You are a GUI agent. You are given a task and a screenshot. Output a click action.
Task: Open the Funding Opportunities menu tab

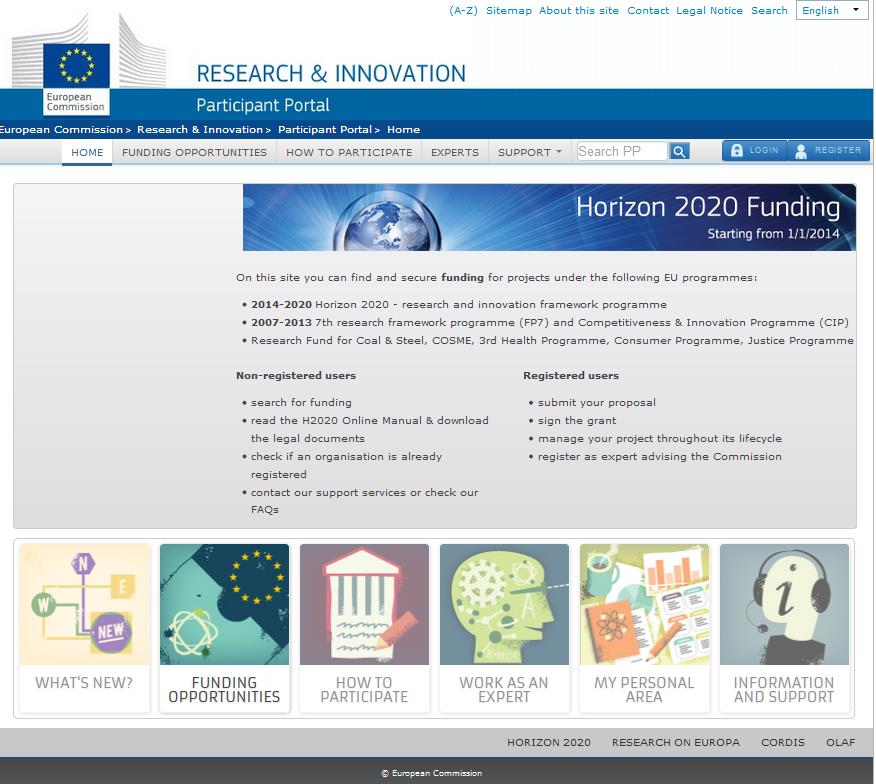[194, 153]
